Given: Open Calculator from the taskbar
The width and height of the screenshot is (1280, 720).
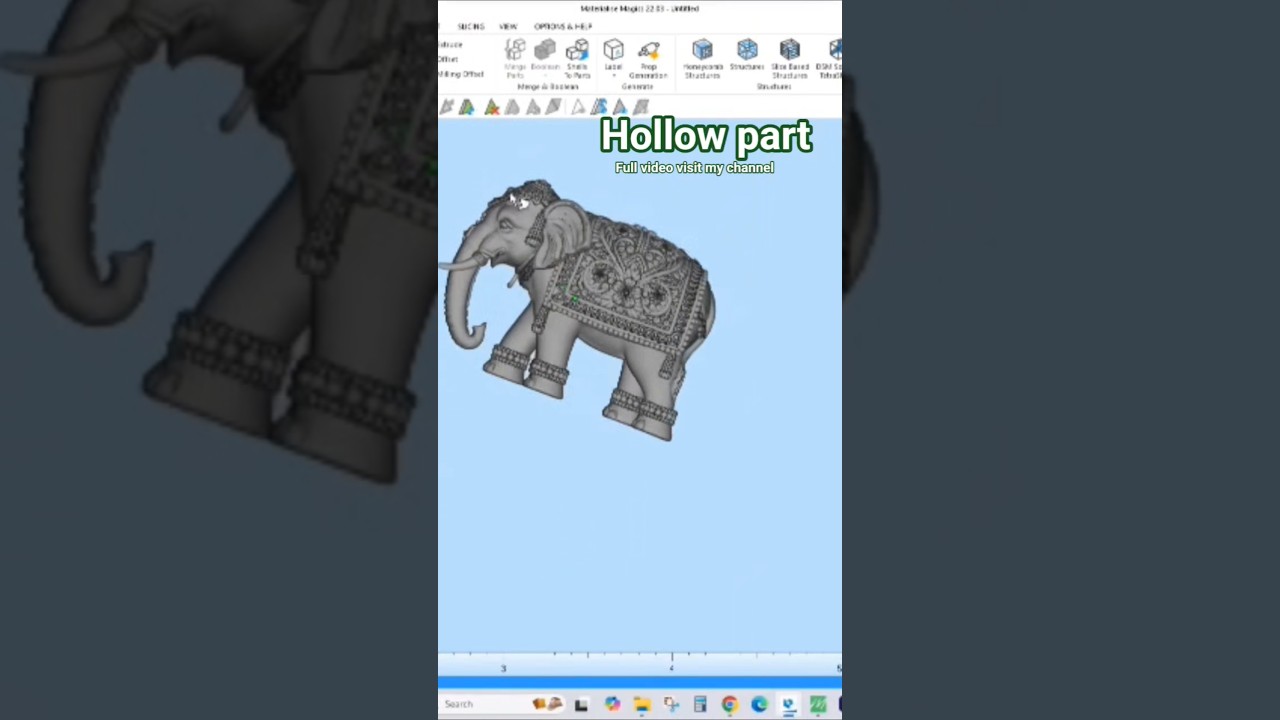Looking at the screenshot, I should point(700,705).
